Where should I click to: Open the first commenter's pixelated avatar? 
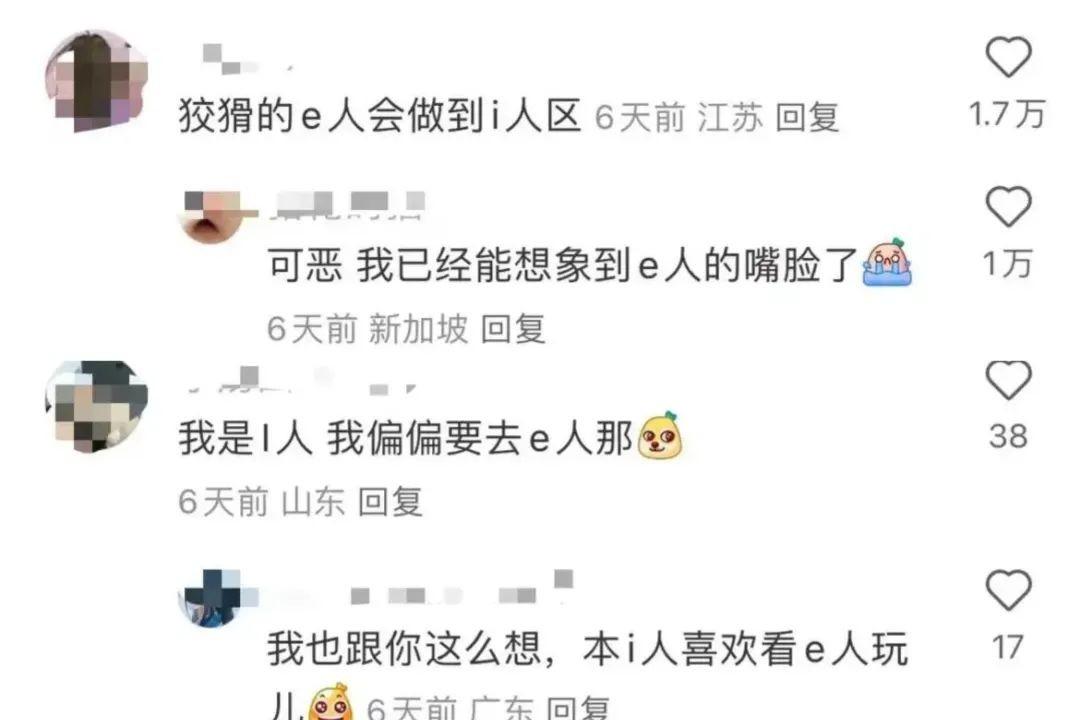pos(96,81)
